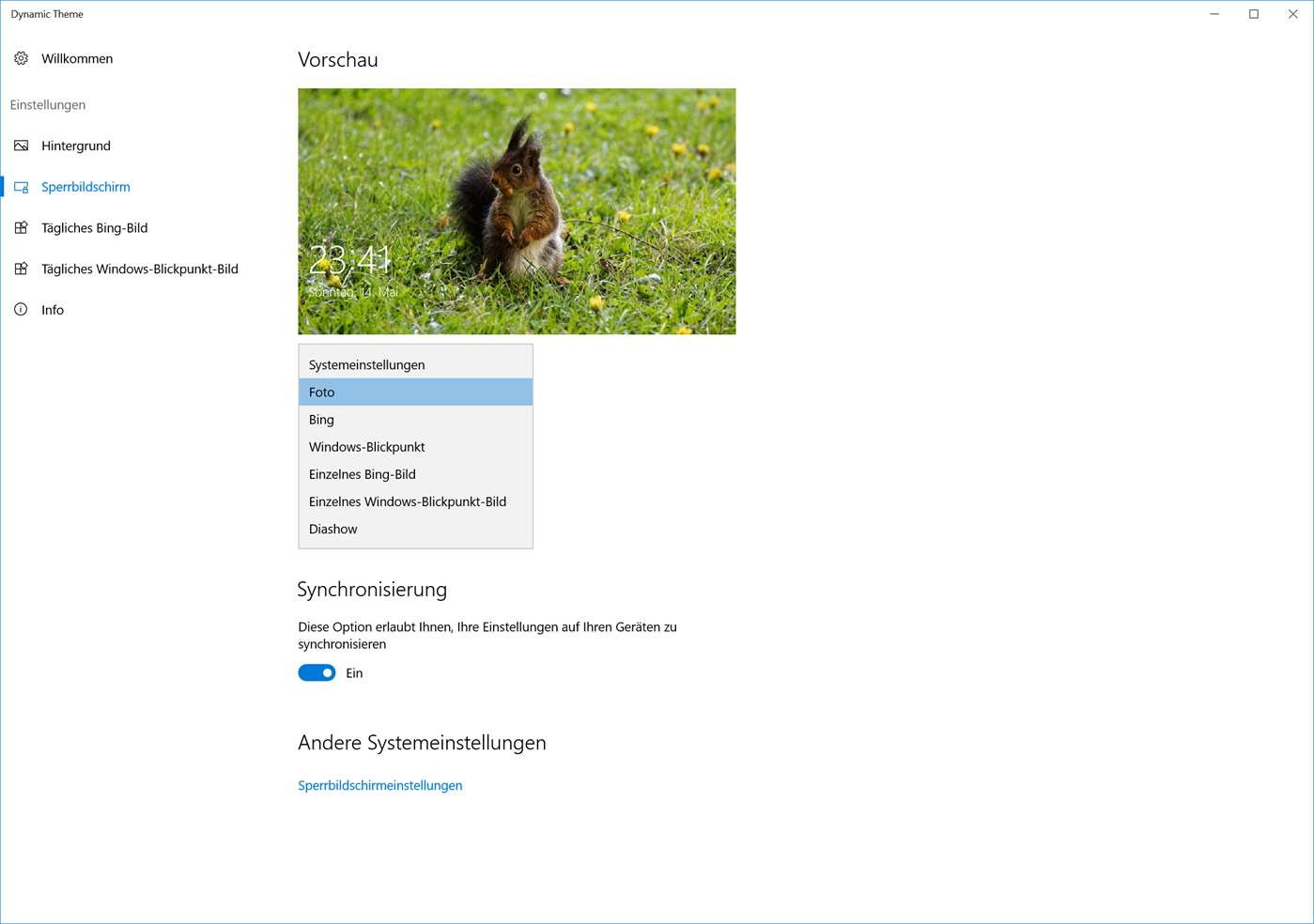Open Tägliches Bing-Bild section
This screenshot has width=1314, height=924.
(x=95, y=227)
